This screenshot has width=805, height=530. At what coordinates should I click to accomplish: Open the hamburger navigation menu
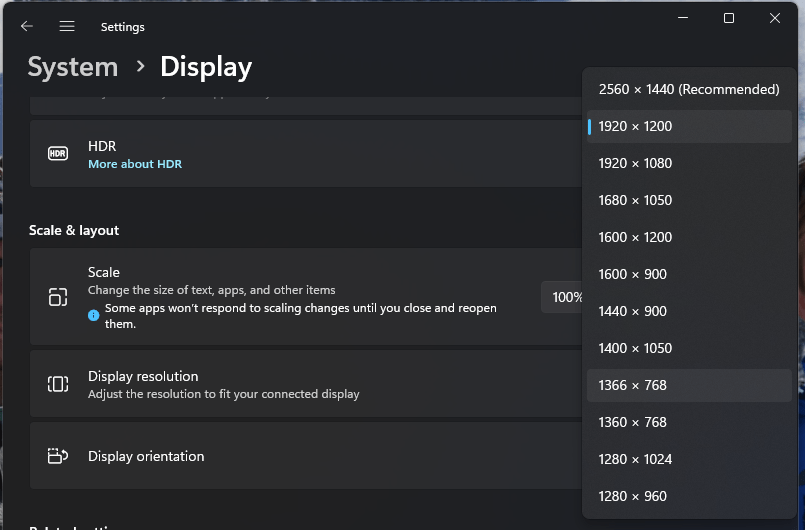(67, 26)
